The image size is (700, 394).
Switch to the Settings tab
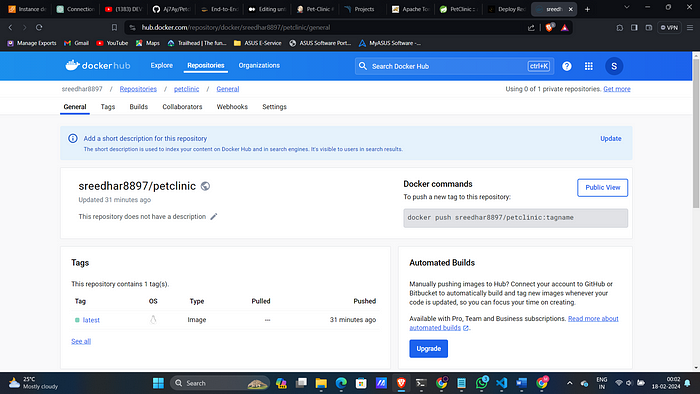[274, 107]
